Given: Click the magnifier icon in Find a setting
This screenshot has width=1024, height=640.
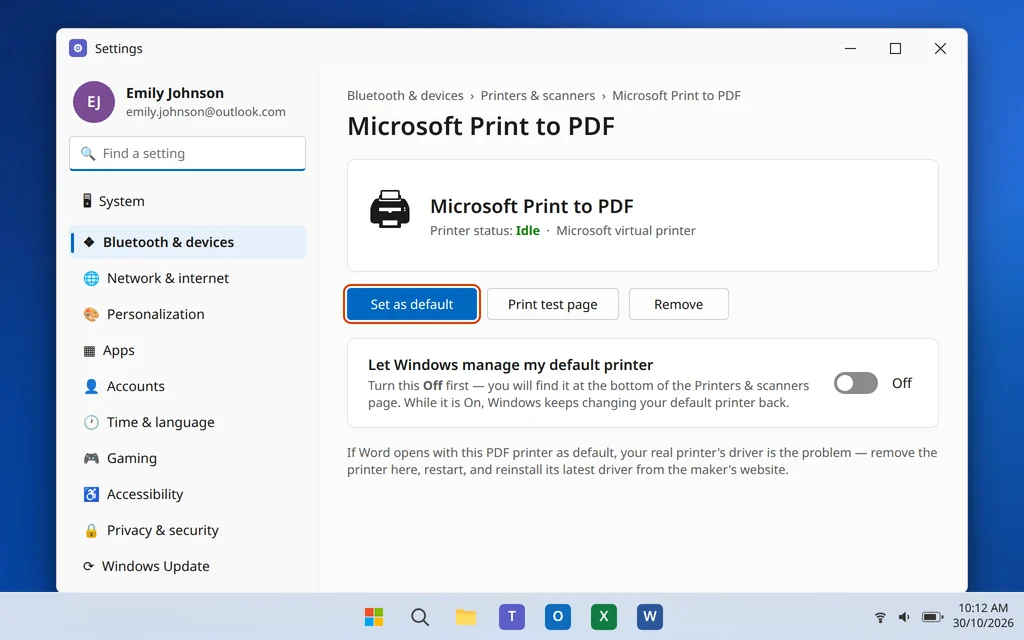Looking at the screenshot, I should click(x=88, y=153).
